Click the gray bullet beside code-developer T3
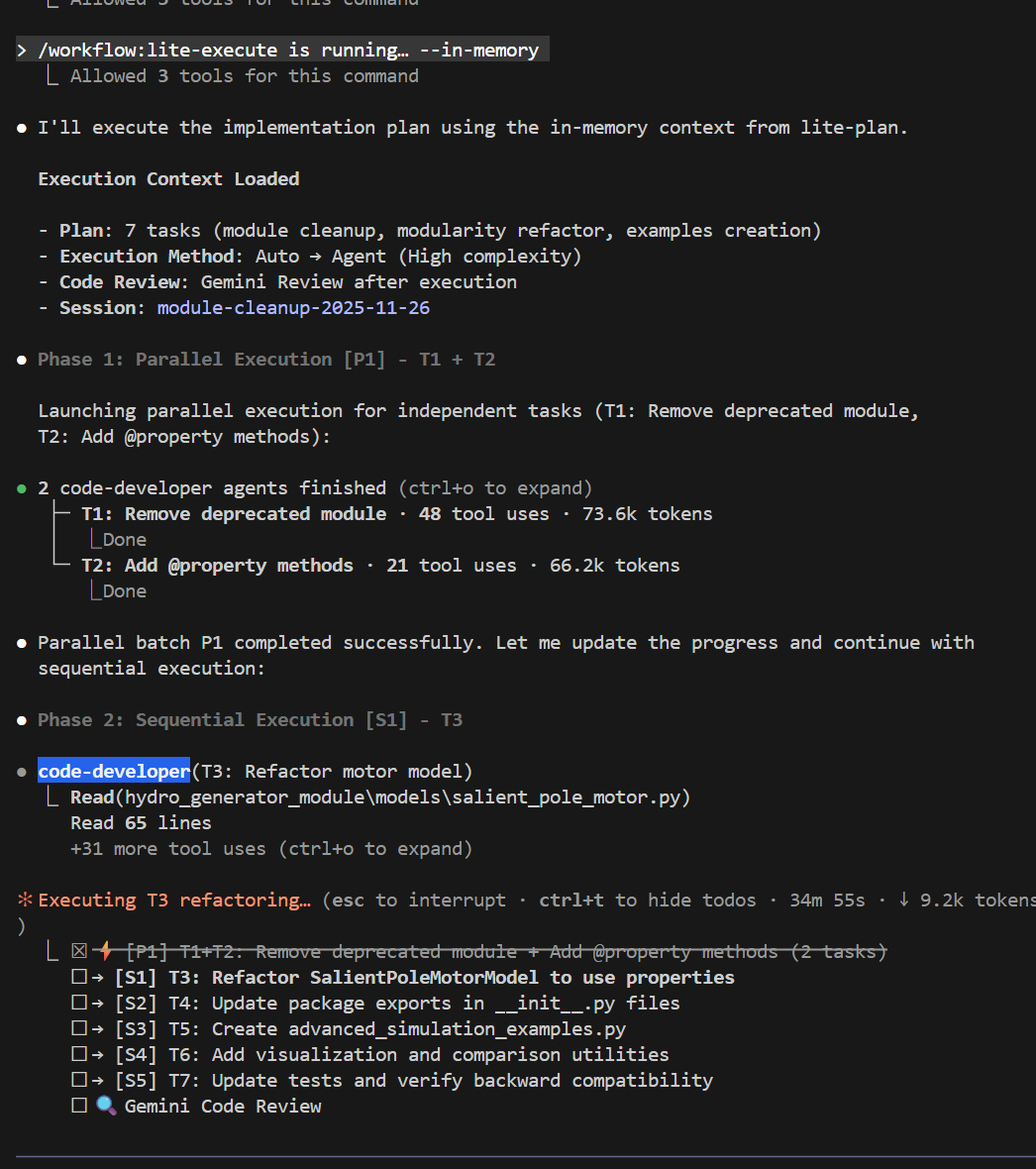1036x1169 pixels. pos(22,773)
